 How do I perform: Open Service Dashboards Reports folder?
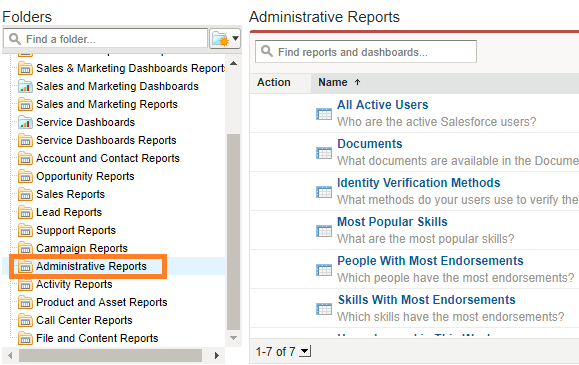106,140
